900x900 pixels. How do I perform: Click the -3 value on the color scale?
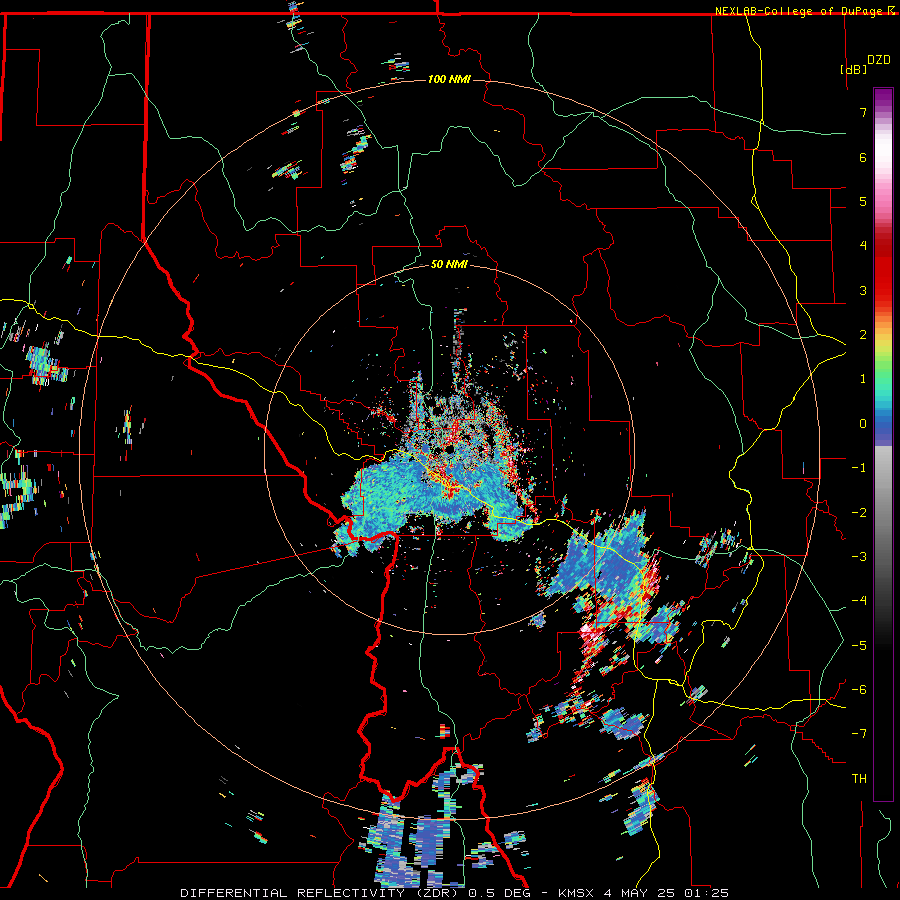[x=859, y=557]
